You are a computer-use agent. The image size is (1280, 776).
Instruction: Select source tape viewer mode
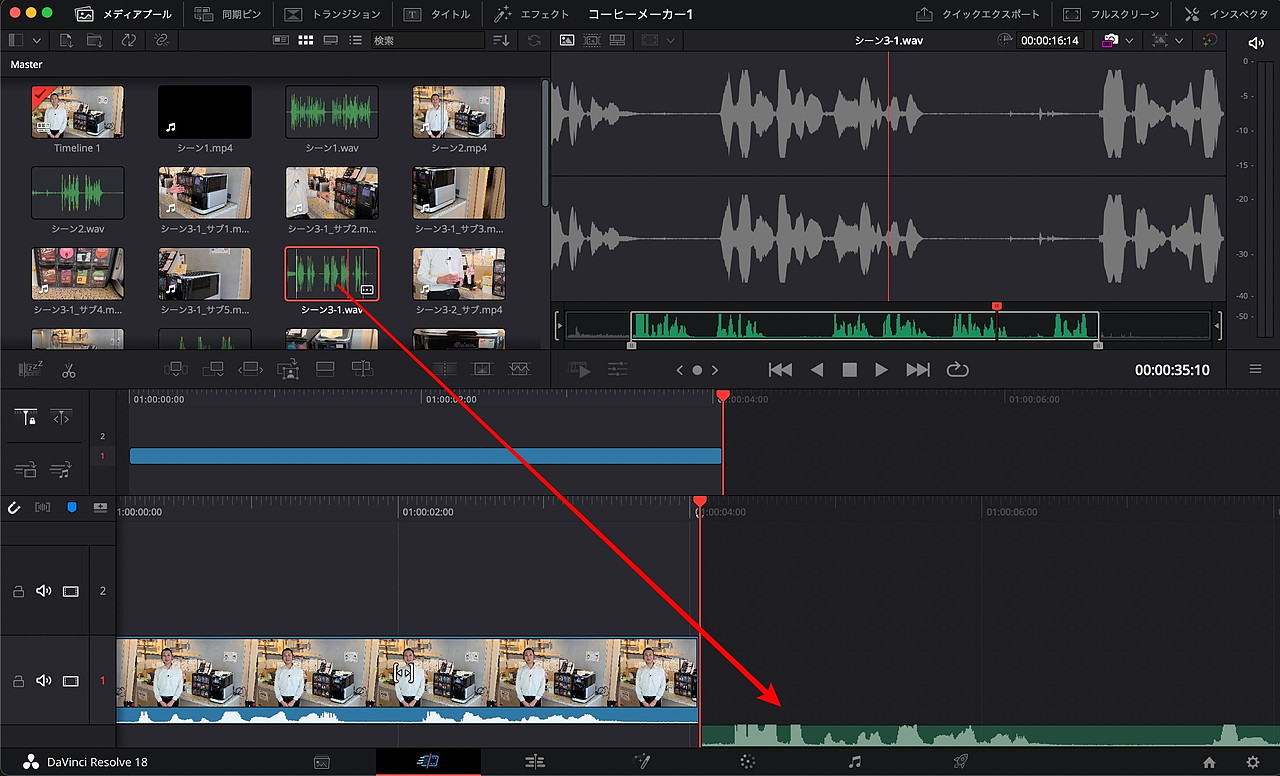pyautogui.click(x=592, y=40)
